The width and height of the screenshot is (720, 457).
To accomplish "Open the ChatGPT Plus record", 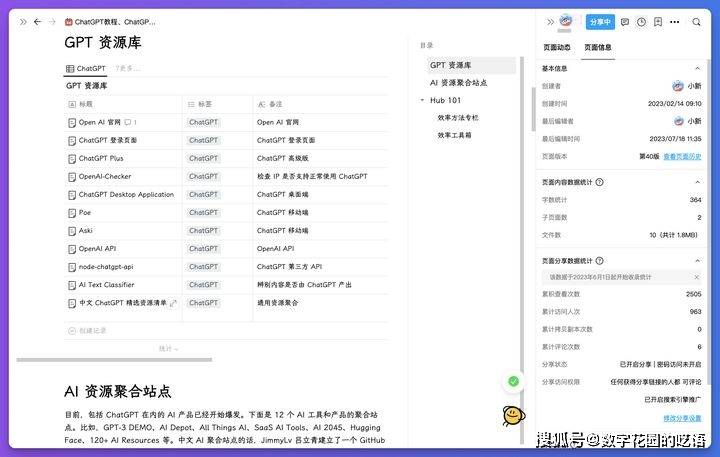I will point(101,158).
